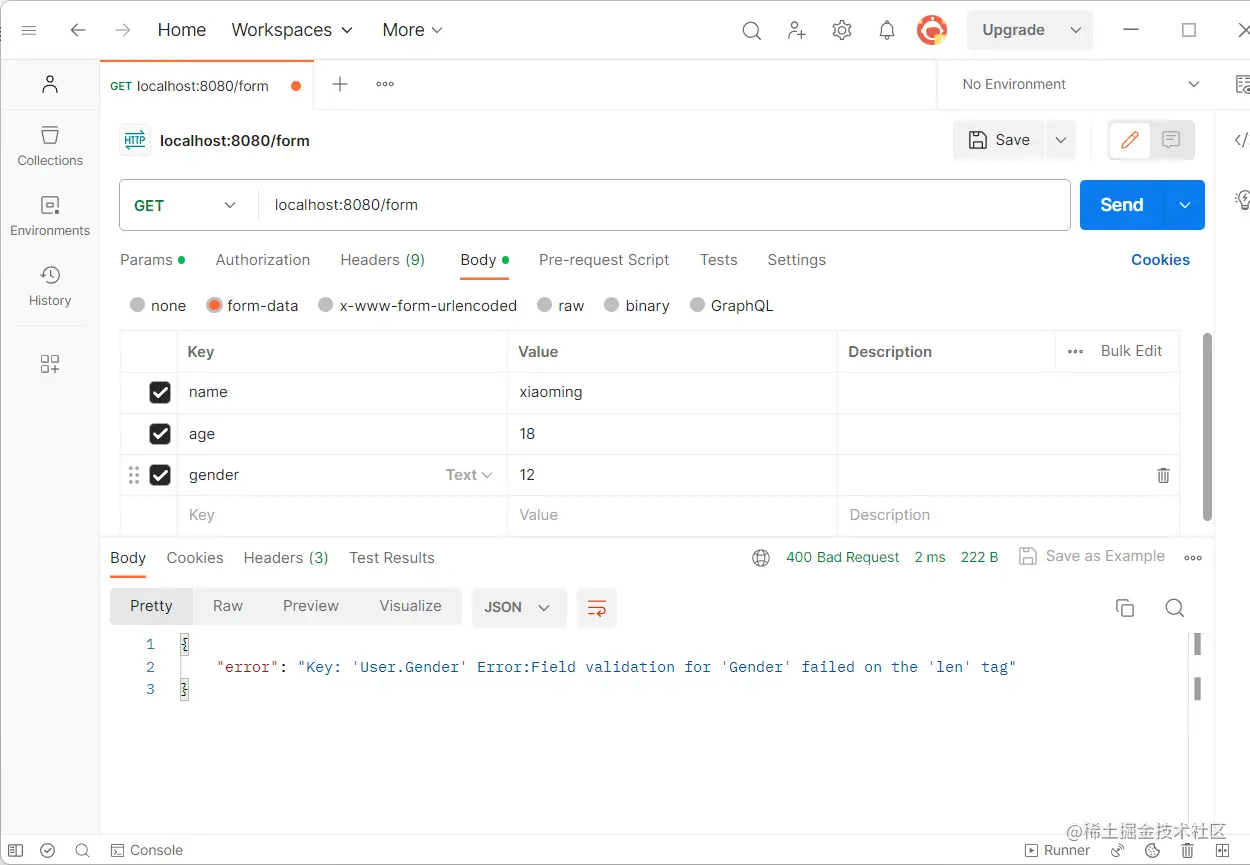Open the GET method dropdown

[188, 205]
